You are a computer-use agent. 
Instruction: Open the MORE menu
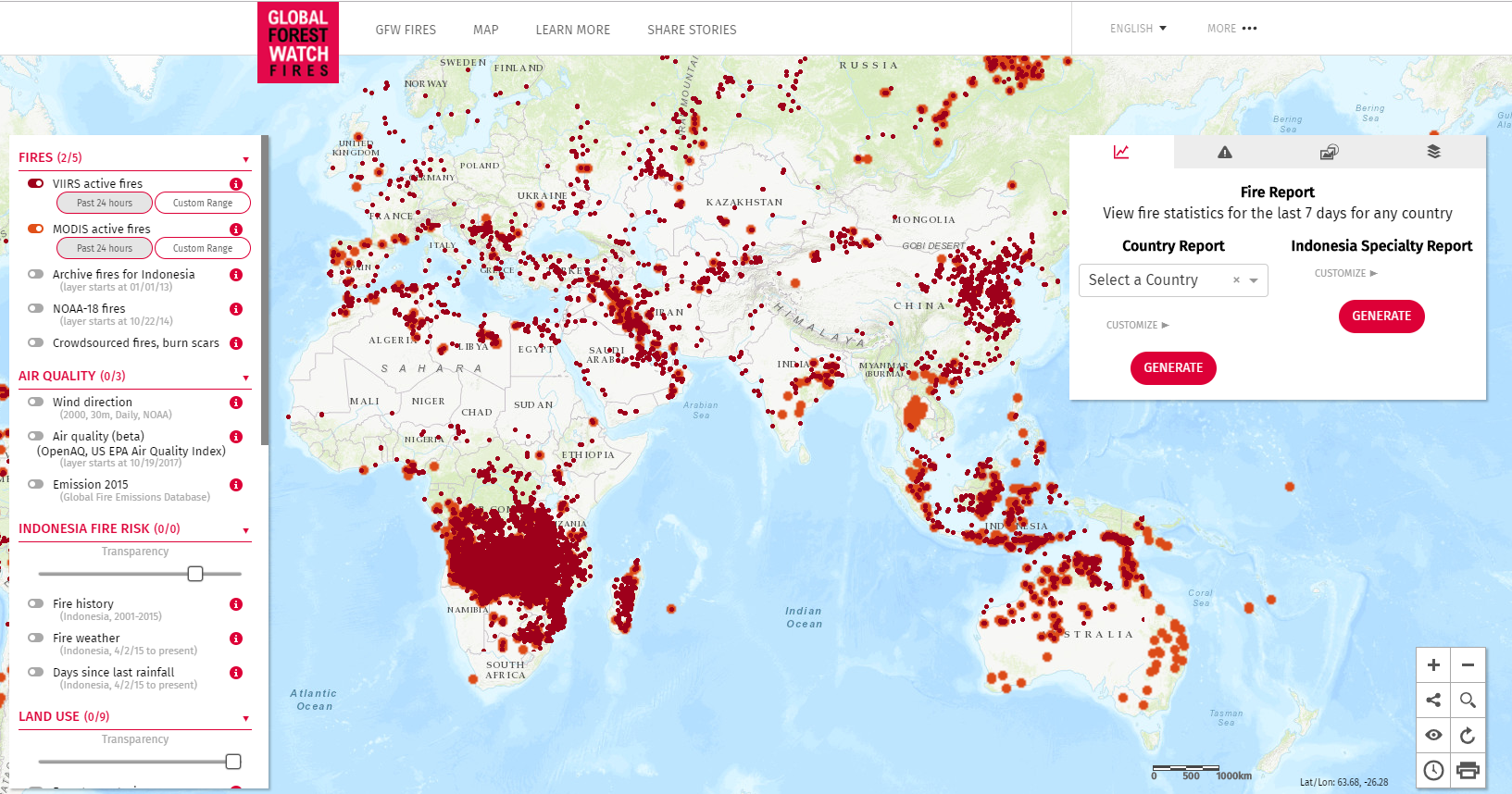[x=1231, y=29]
